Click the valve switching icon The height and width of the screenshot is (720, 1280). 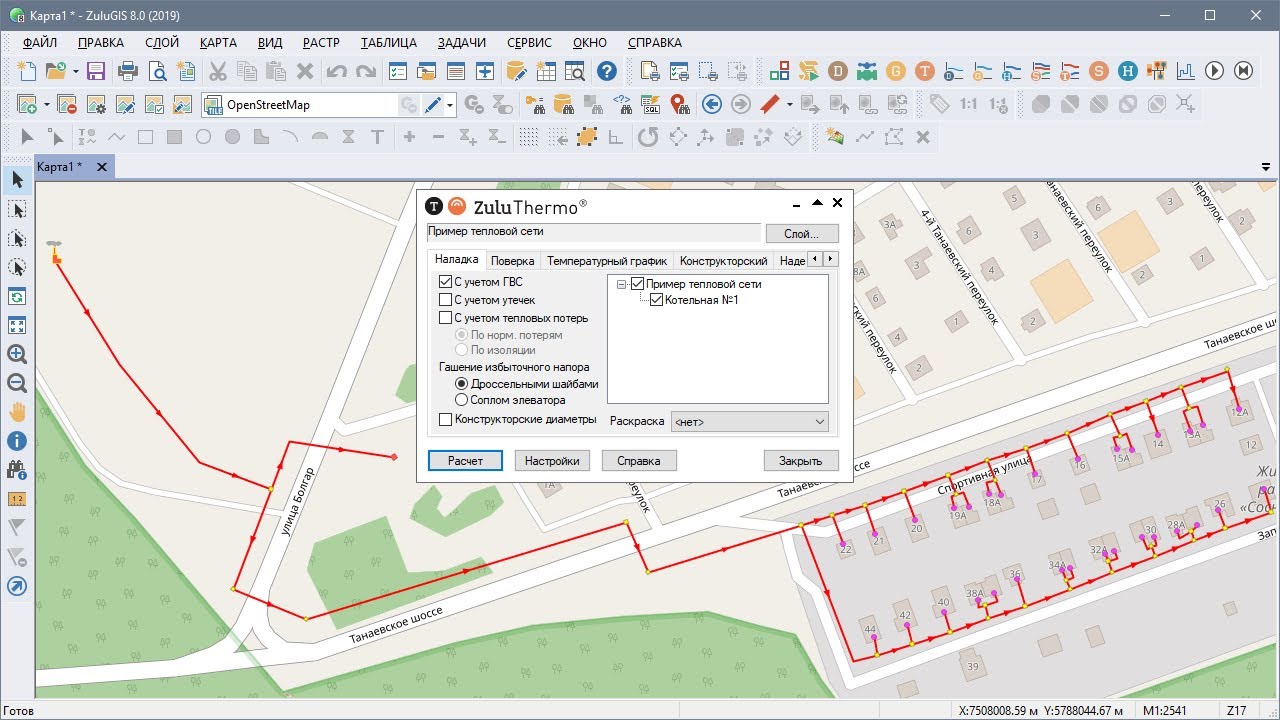tap(867, 71)
